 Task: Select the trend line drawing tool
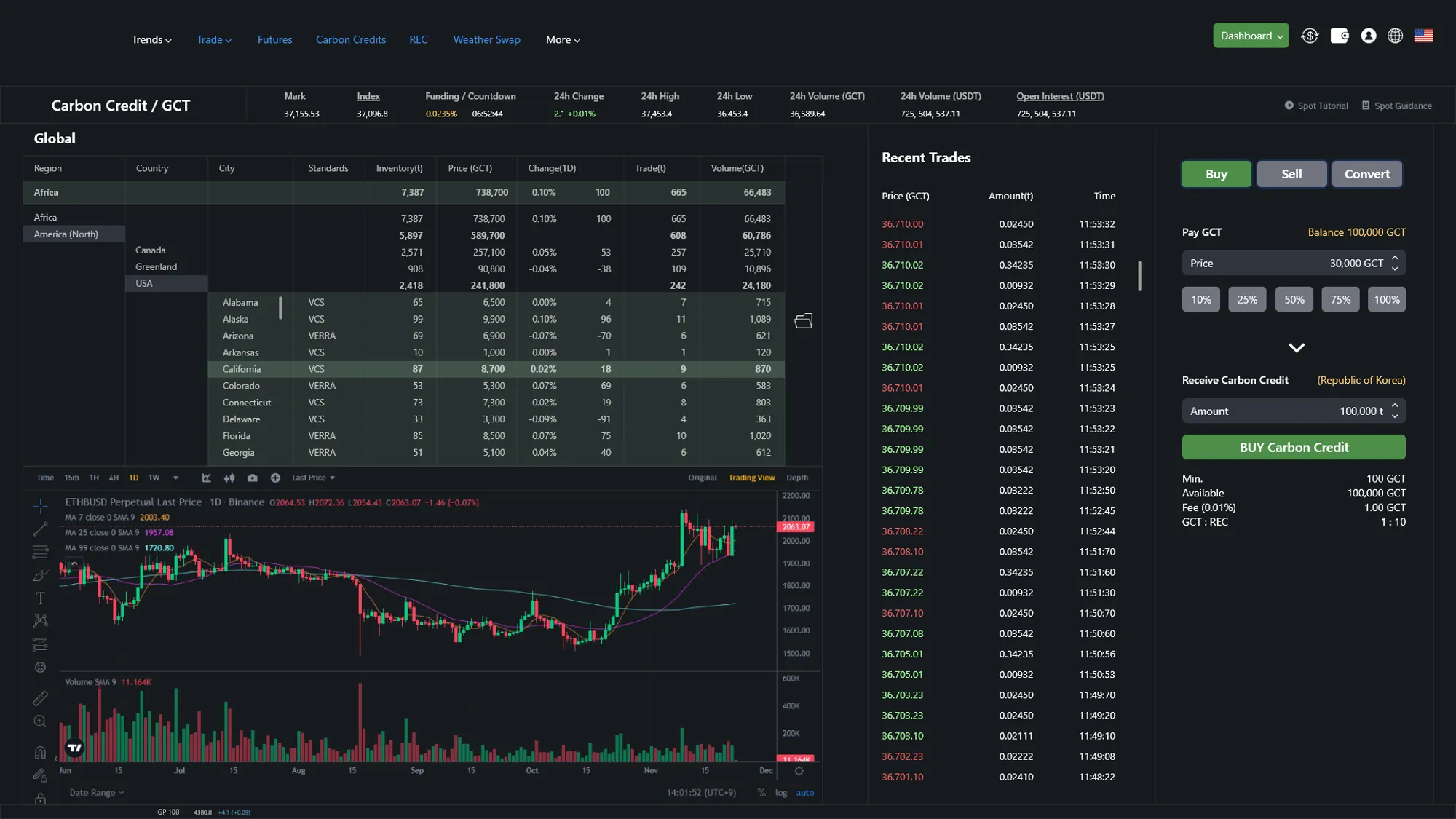[x=40, y=529]
